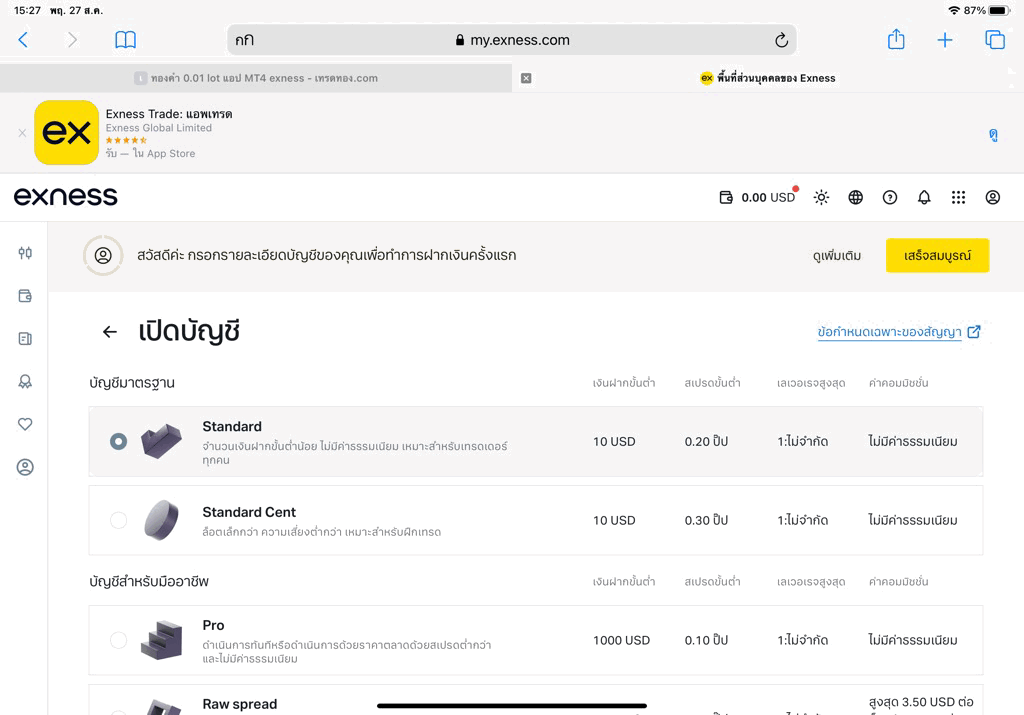Viewport: 1024px width, 715px height.
Task: Open the contract specifications link
Action: (x=899, y=332)
